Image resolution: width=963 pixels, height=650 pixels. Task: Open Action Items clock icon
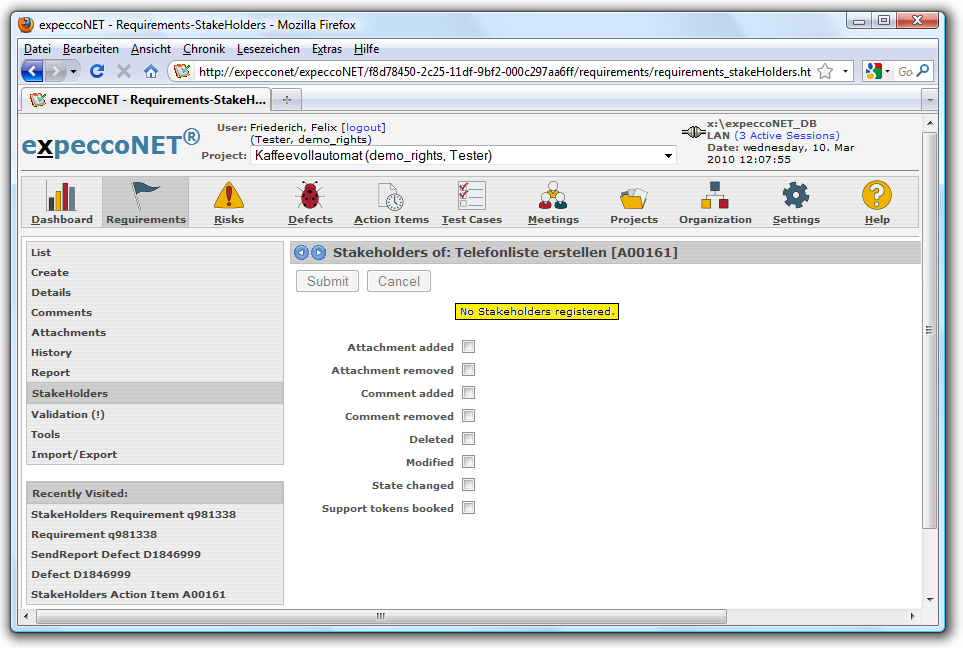tap(391, 196)
